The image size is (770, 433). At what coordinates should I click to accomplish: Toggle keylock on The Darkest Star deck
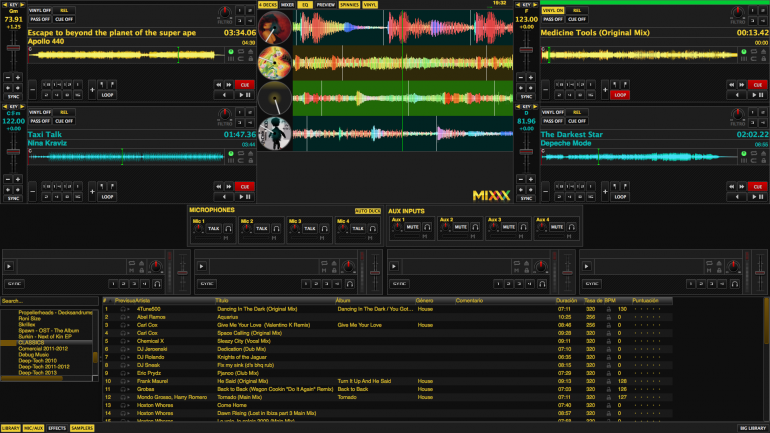[763, 161]
